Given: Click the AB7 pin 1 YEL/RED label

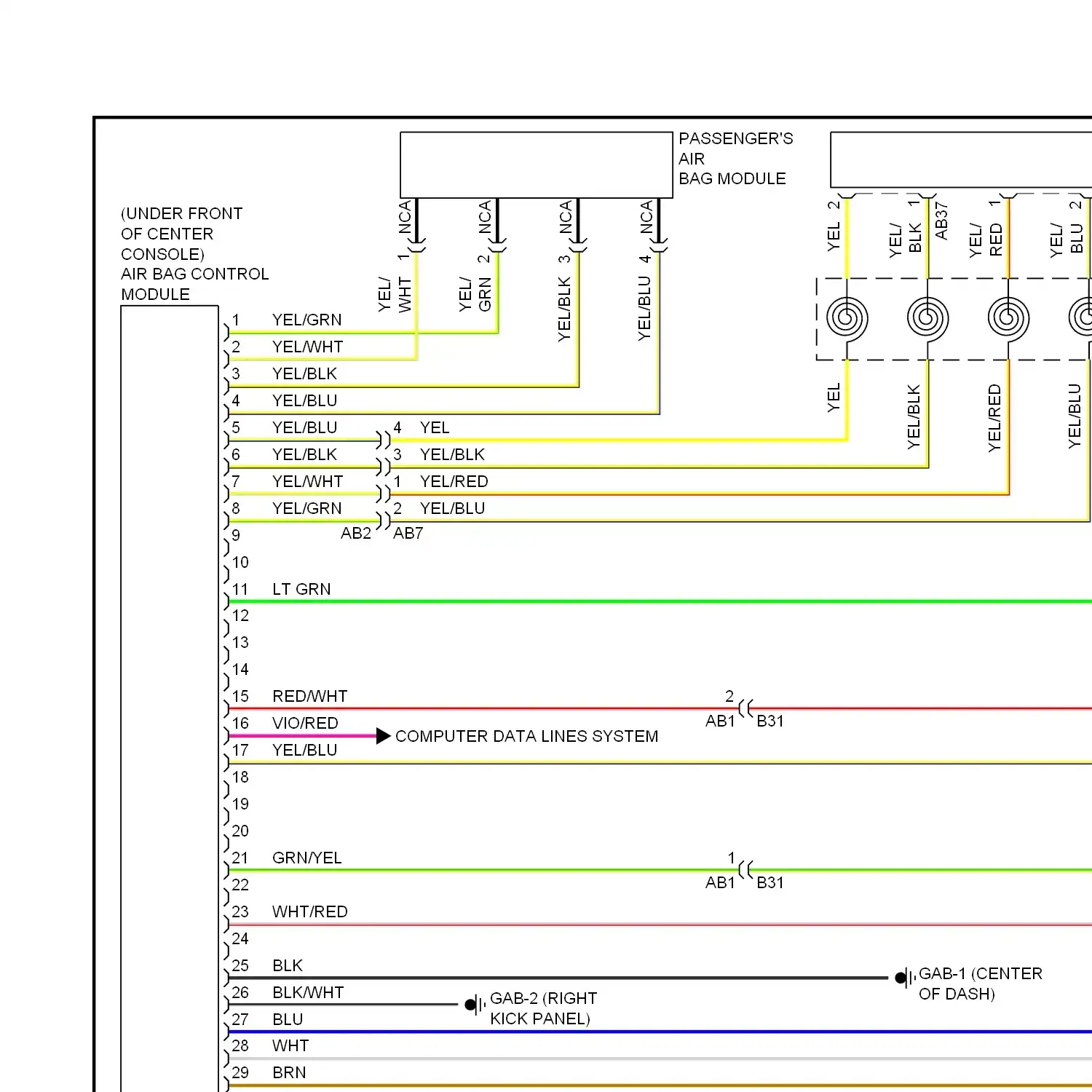Looking at the screenshot, I should [454, 481].
